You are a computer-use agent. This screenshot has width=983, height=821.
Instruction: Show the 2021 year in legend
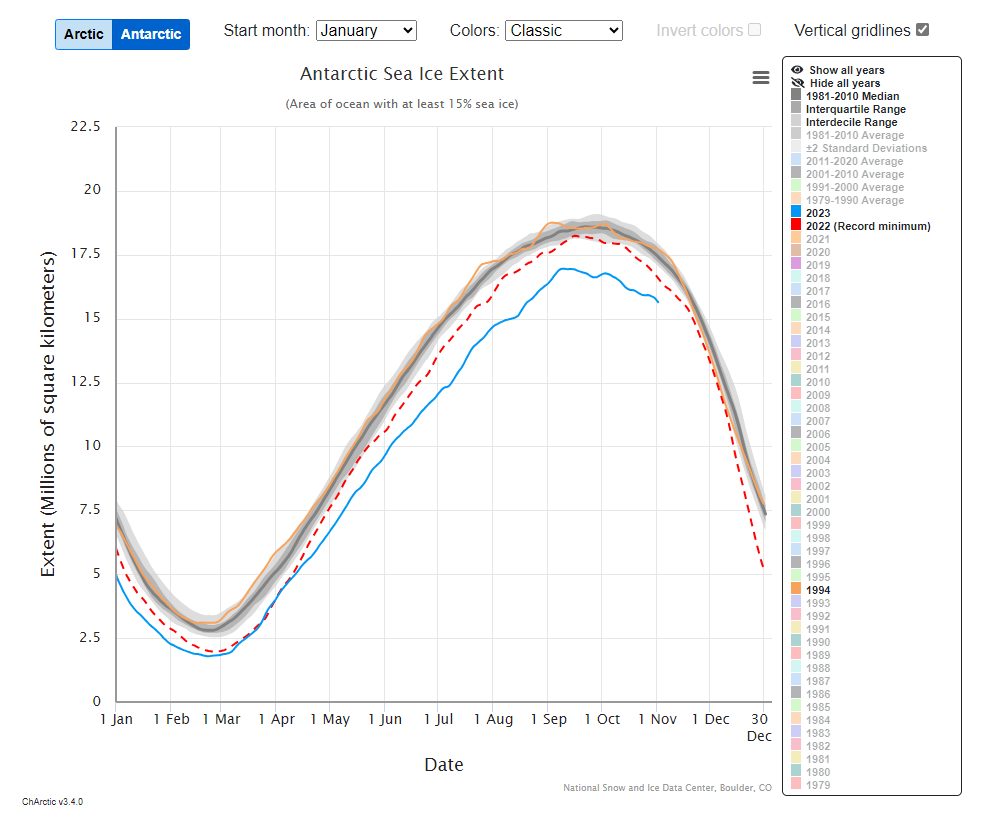817,239
